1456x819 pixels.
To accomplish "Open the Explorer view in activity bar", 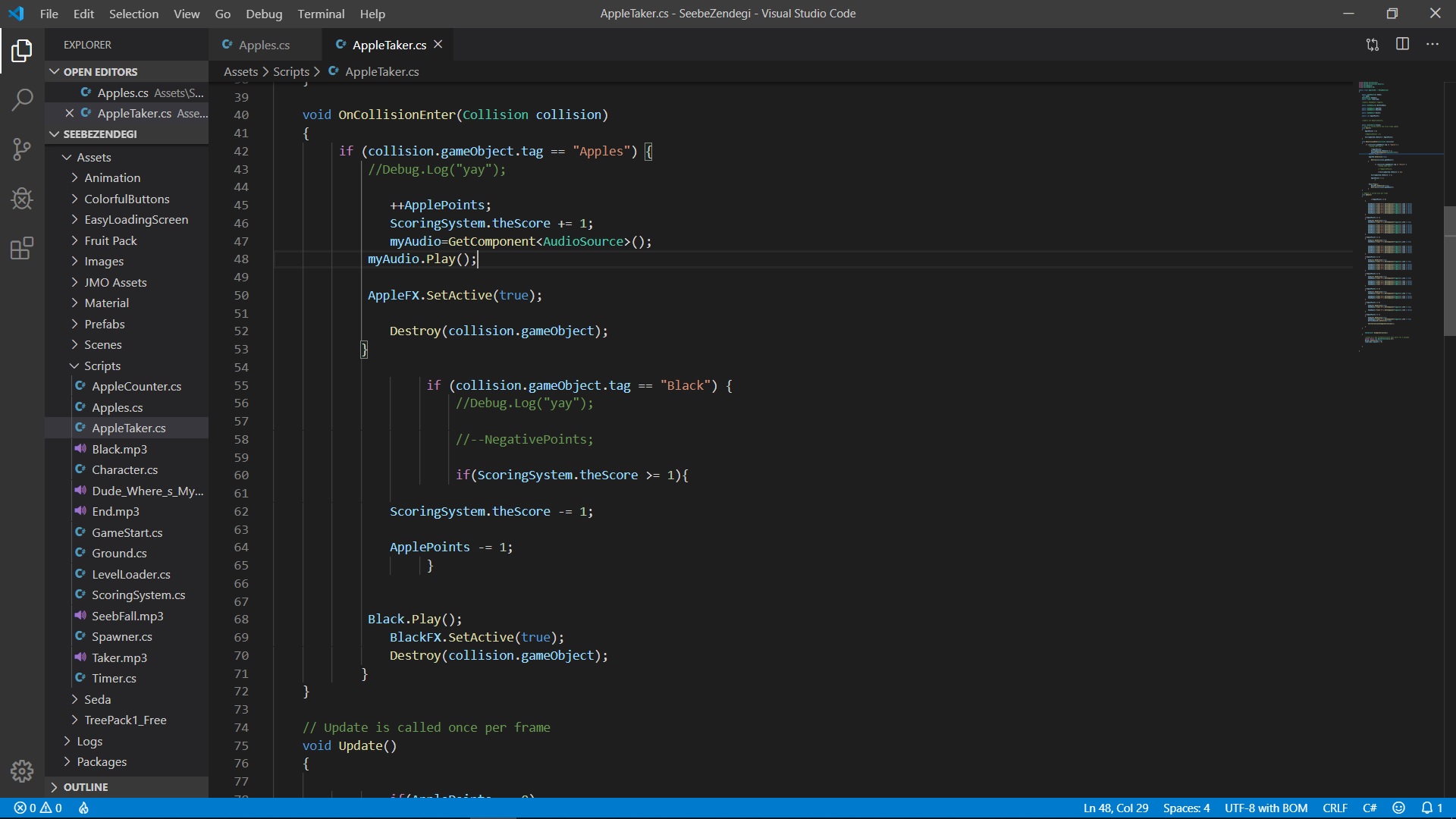I will 22,51.
